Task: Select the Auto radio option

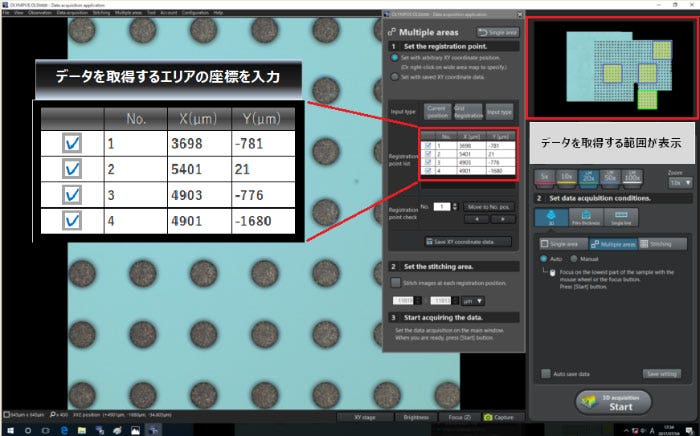Action: coord(543,259)
